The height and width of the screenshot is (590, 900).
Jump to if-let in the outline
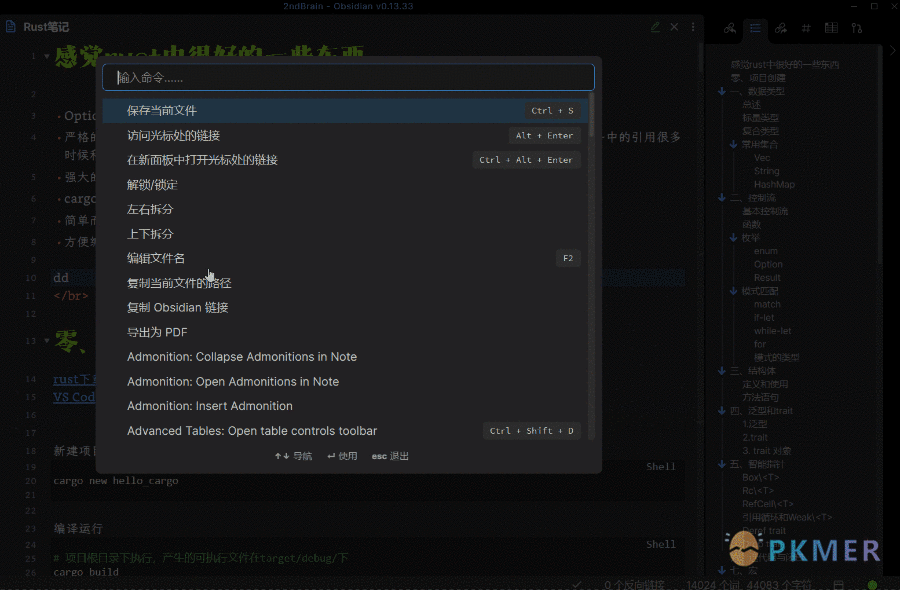click(764, 317)
